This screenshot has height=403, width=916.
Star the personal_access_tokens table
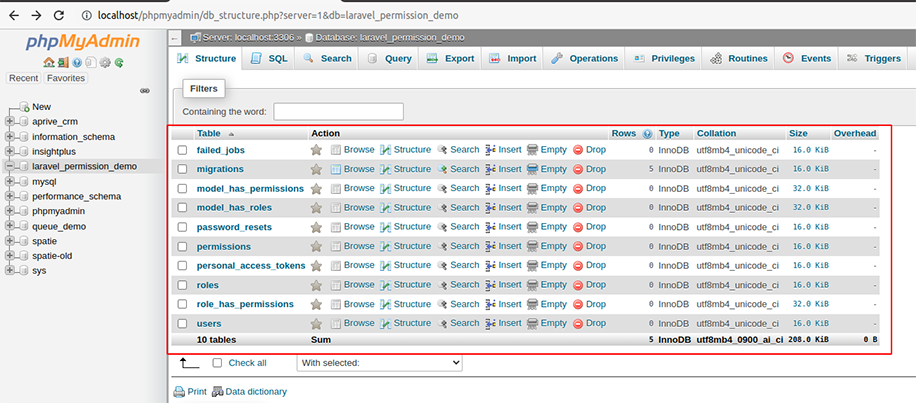pyautogui.click(x=316, y=266)
